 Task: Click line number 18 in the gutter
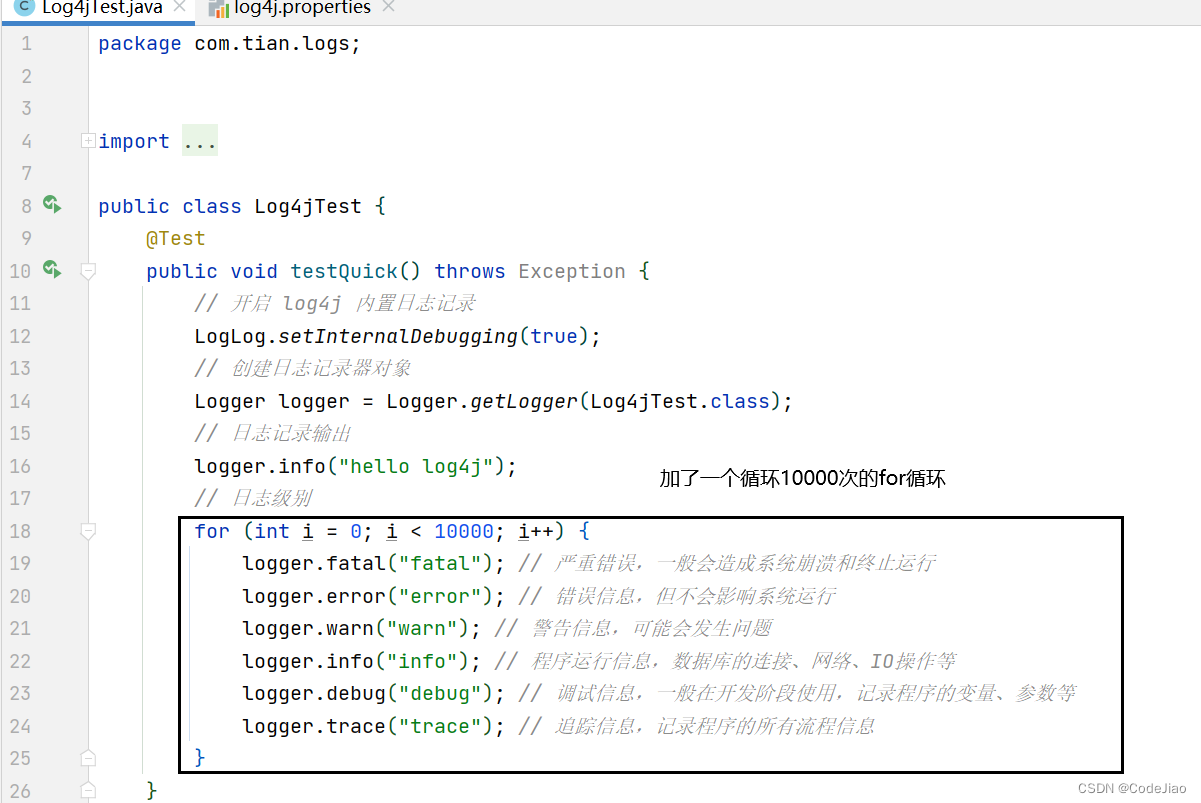click(x=20, y=531)
